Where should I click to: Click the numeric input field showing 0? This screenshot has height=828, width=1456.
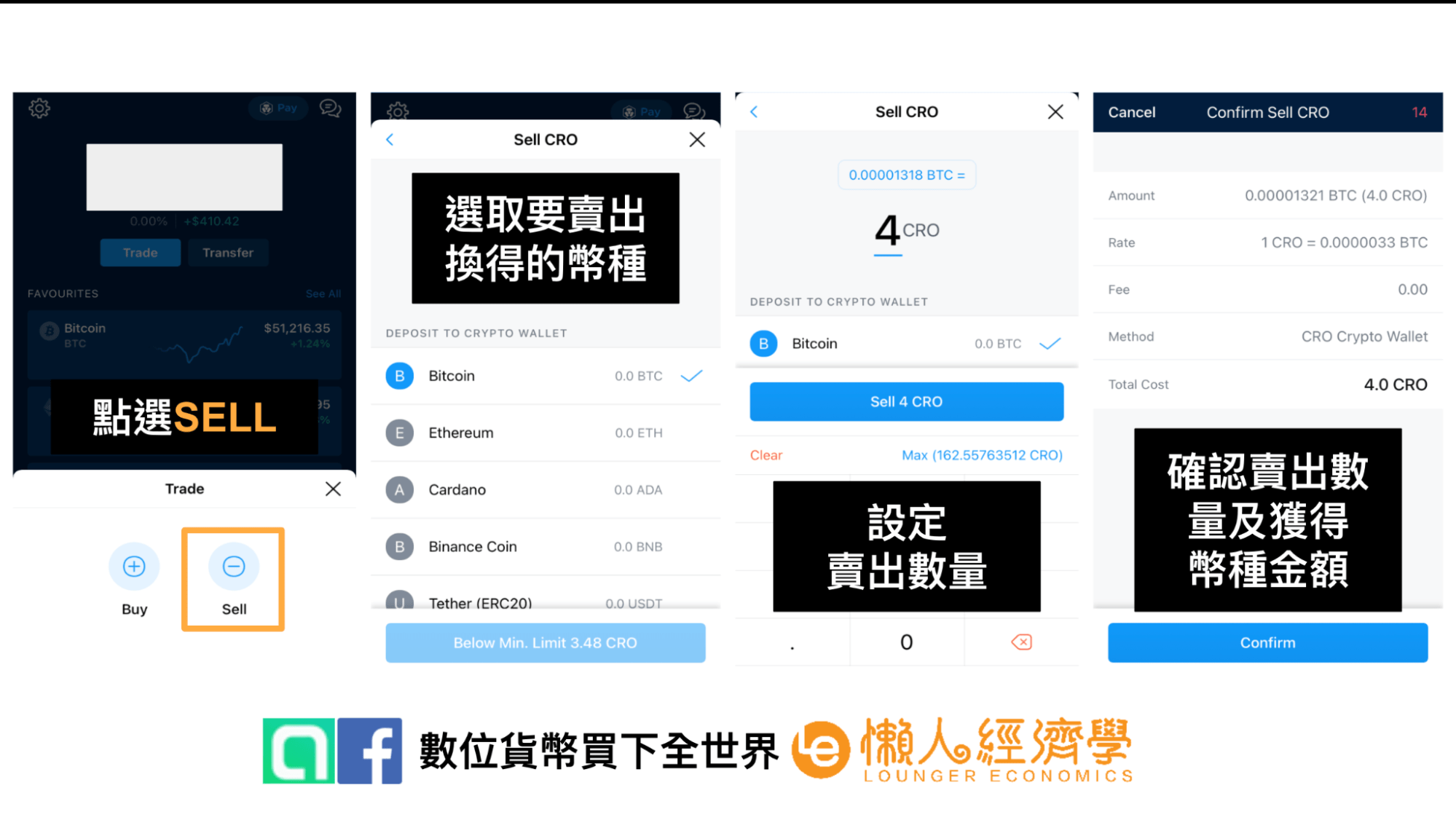[x=907, y=642]
